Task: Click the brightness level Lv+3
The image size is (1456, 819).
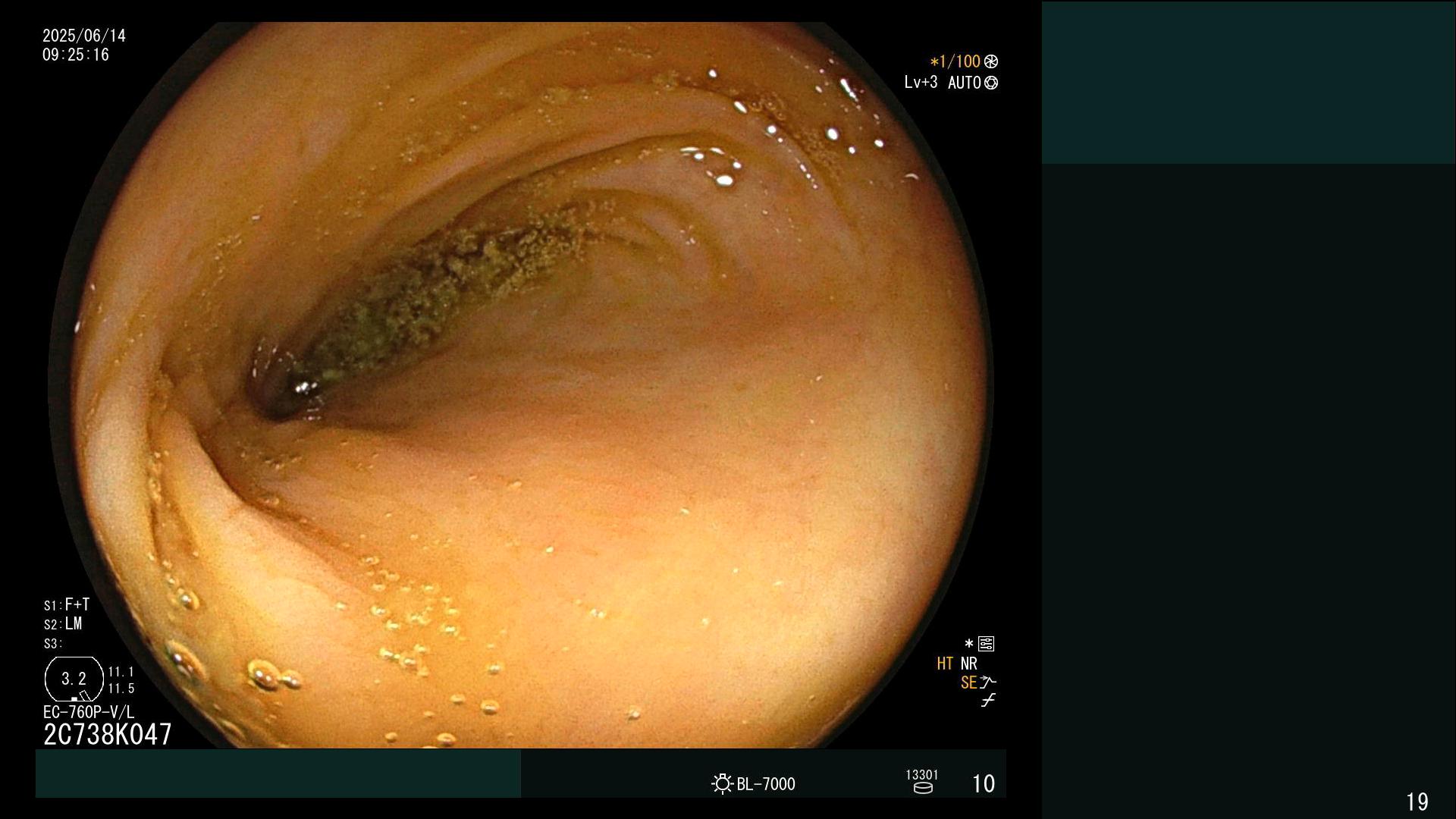Action: pyautogui.click(x=921, y=82)
